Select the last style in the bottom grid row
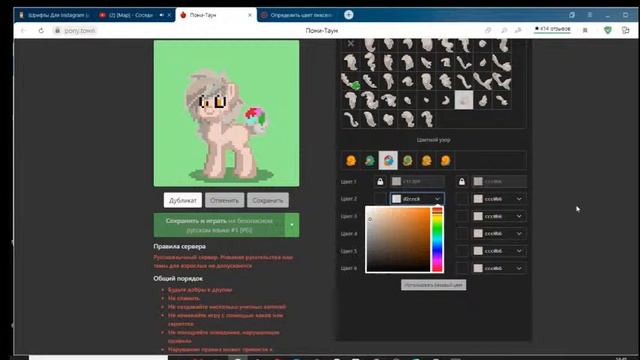640x360 pixels. 426,119
